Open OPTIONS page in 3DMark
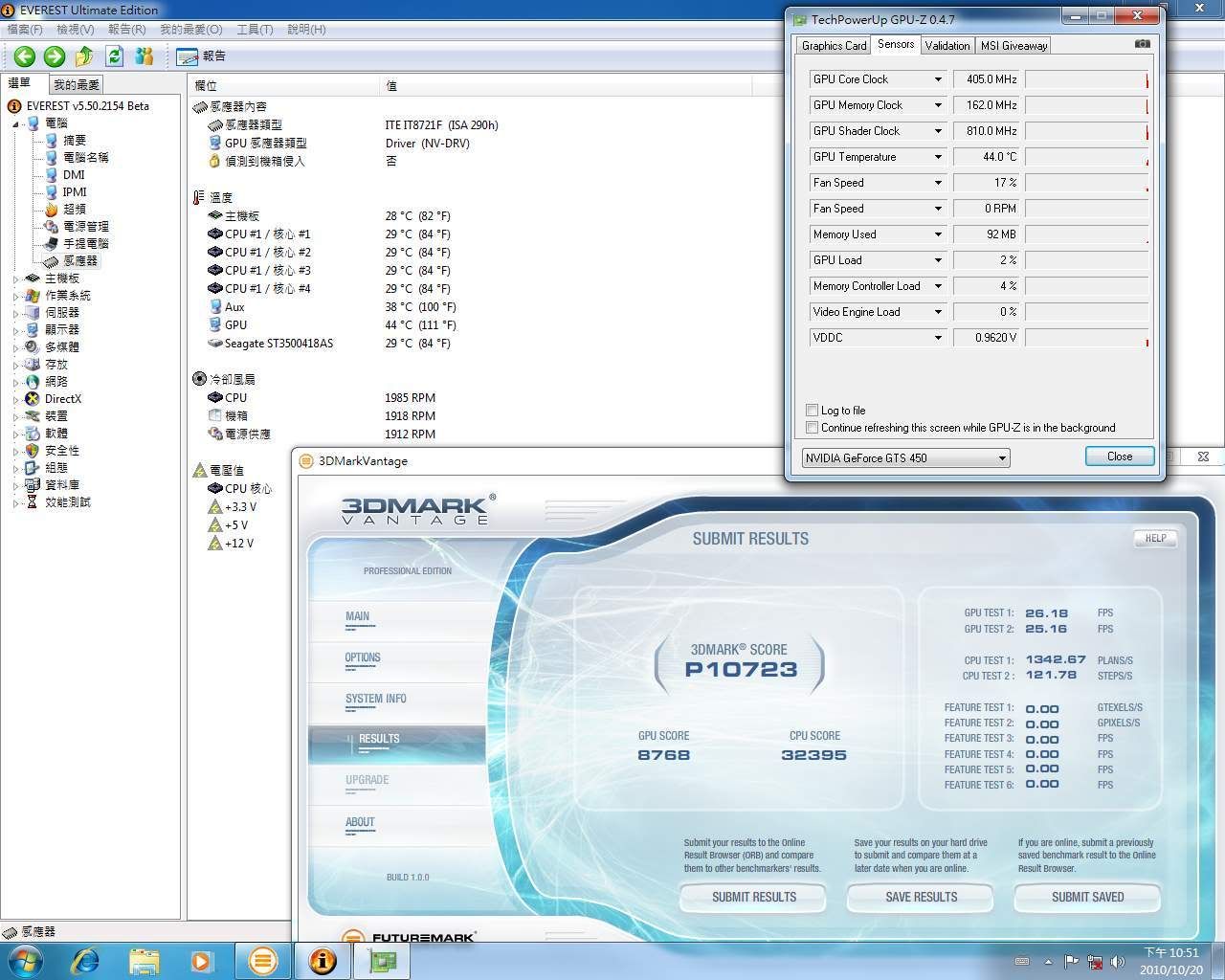 pos(363,658)
